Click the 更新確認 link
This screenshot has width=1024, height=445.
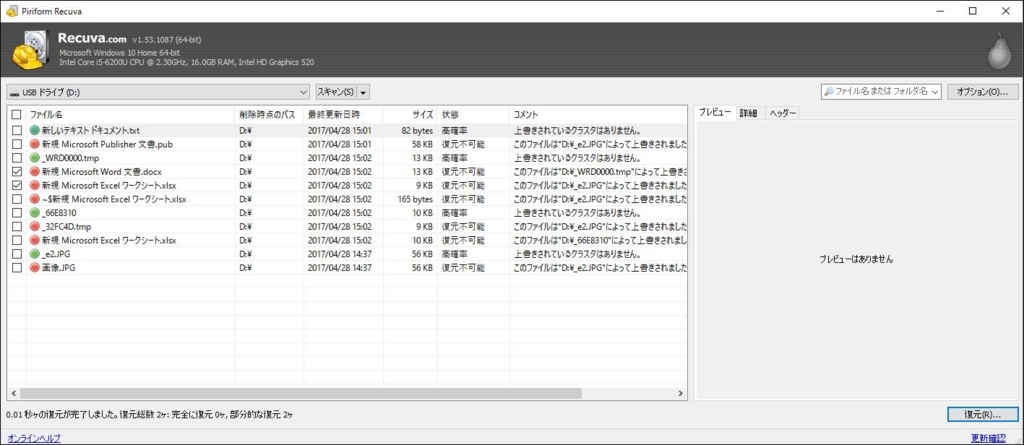tap(987, 437)
